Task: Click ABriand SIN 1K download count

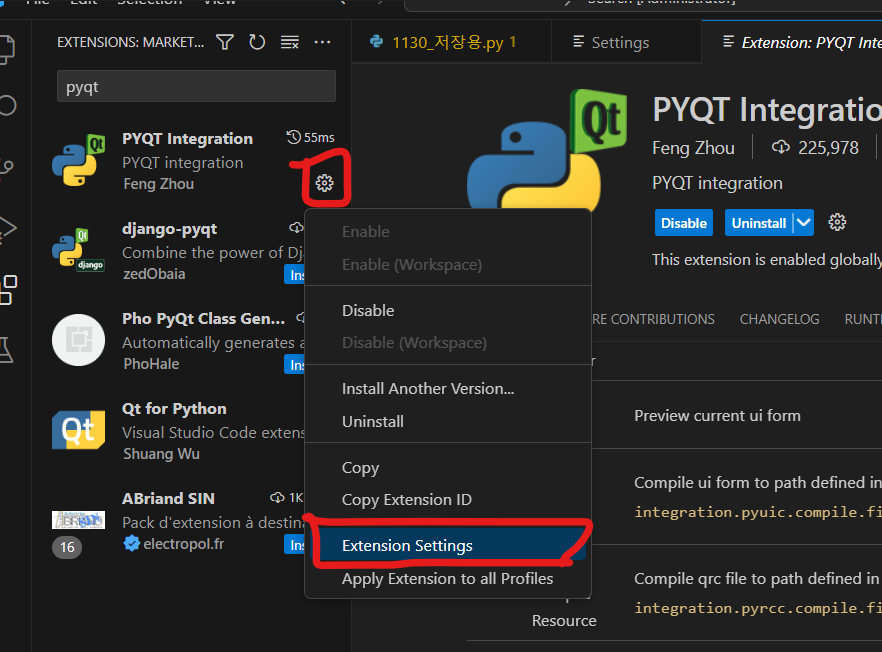Action: [287, 497]
